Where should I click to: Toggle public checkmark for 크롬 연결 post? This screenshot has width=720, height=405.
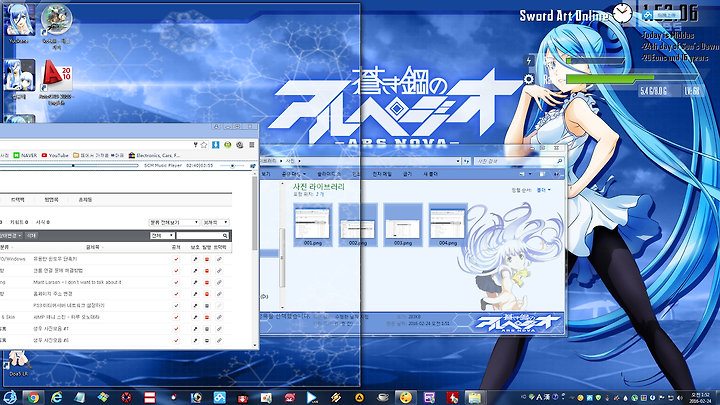point(176,271)
